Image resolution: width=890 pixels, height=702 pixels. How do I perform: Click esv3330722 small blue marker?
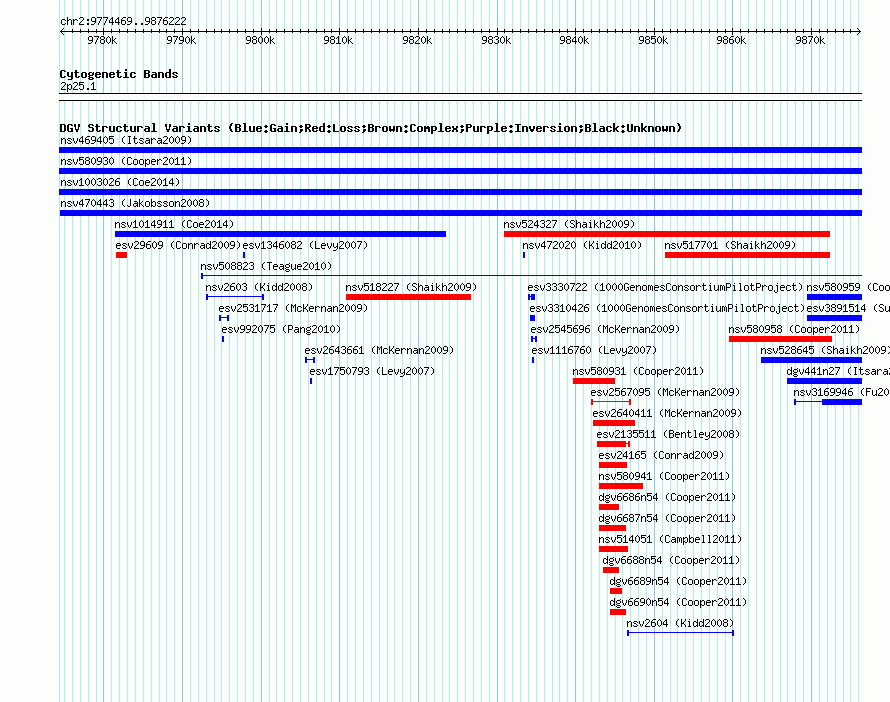coord(531,297)
